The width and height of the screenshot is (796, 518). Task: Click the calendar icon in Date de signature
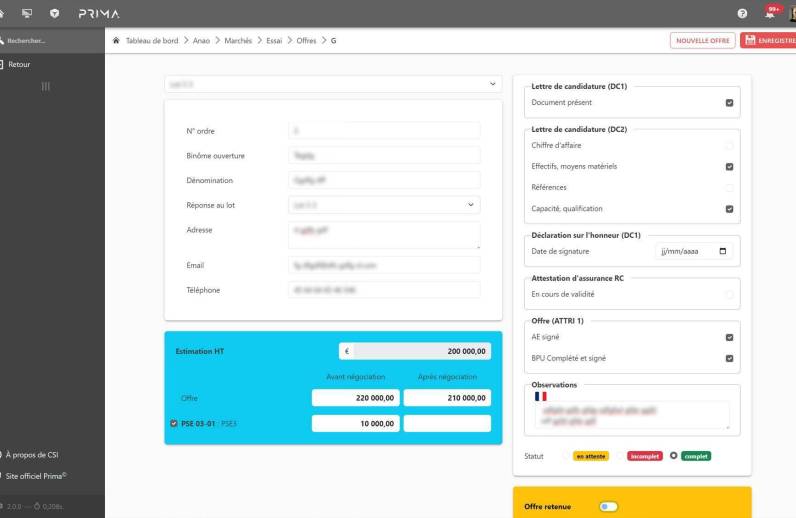[x=724, y=250]
